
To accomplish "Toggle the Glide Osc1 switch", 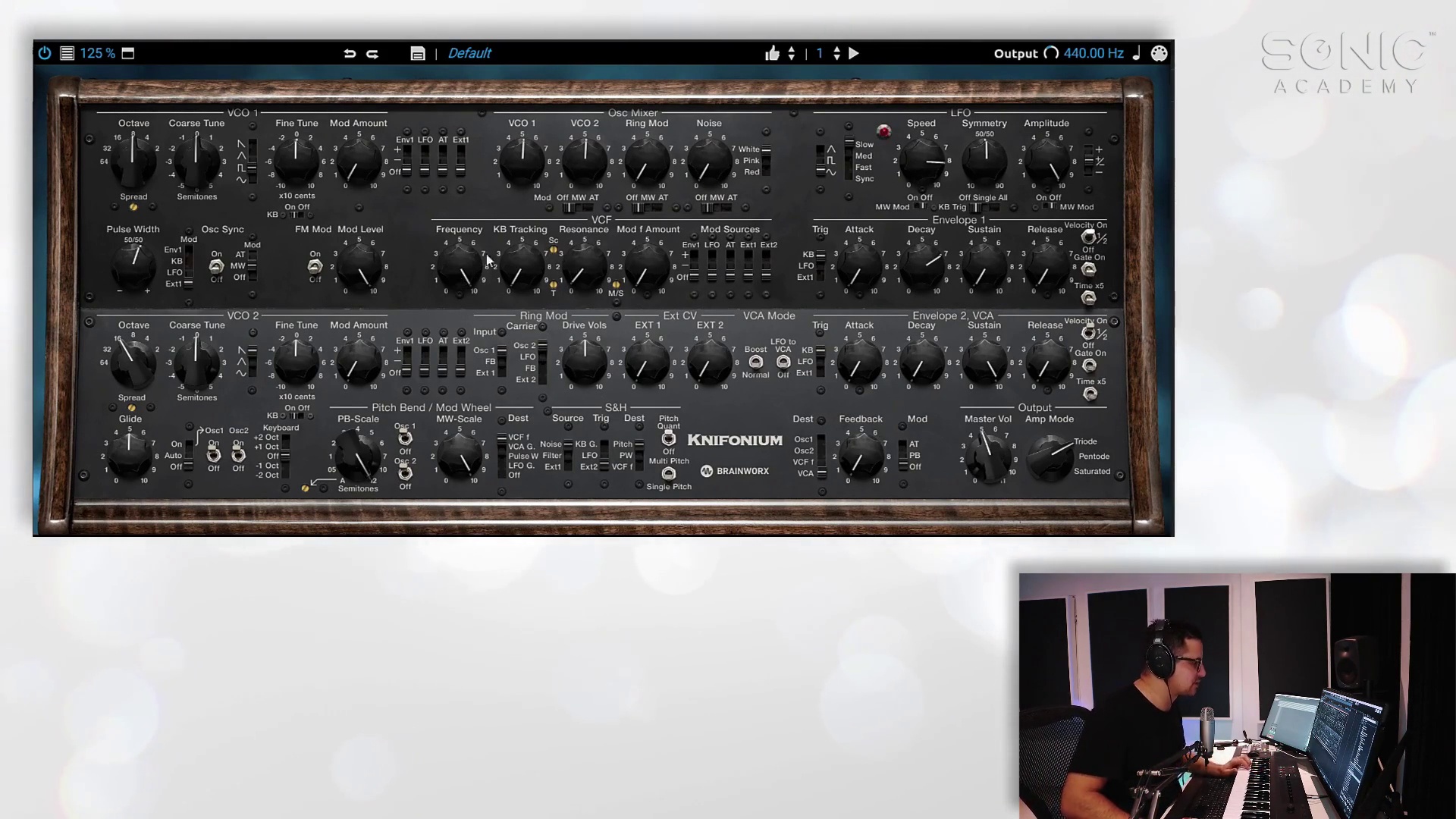I will click(x=214, y=454).
